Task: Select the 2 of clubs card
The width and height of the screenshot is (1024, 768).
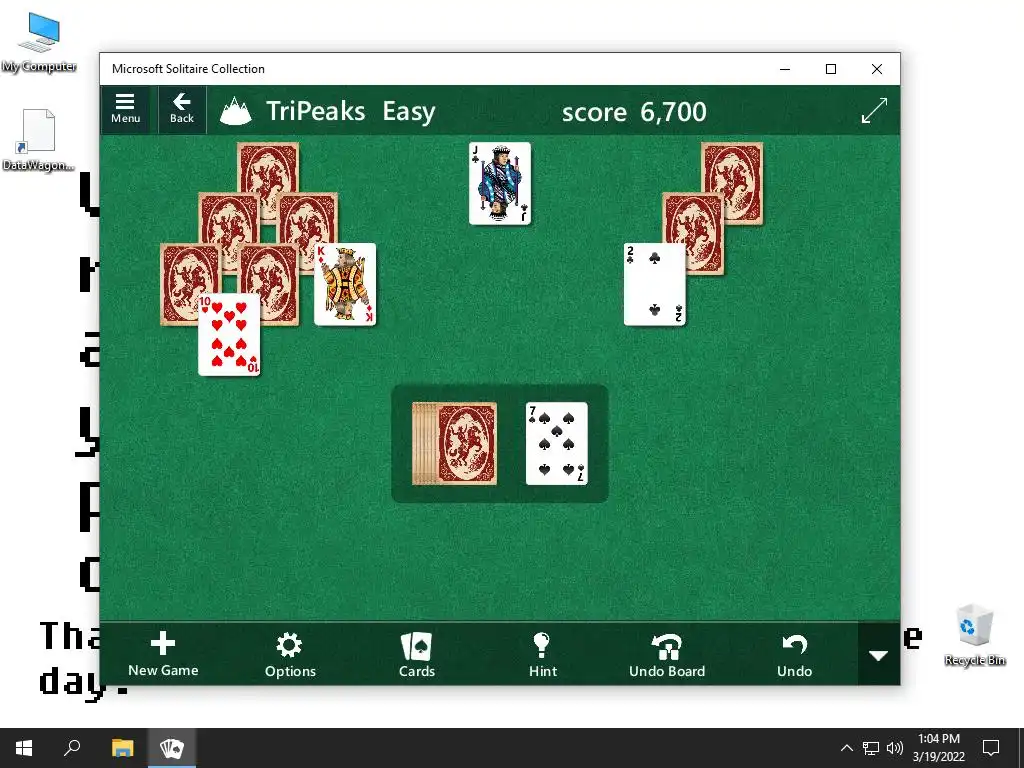Action: (654, 284)
